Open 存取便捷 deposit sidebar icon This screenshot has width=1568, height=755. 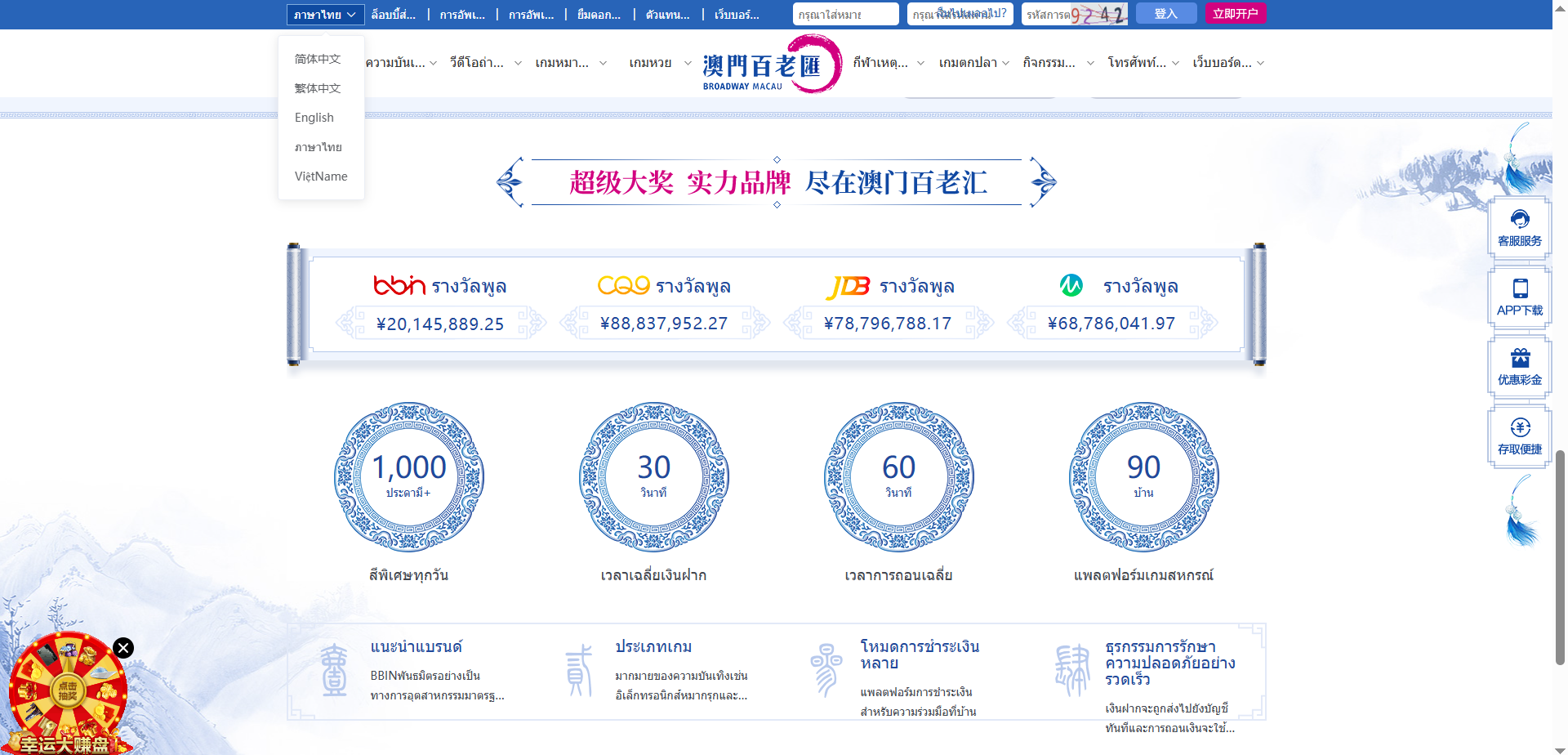coord(1520,437)
